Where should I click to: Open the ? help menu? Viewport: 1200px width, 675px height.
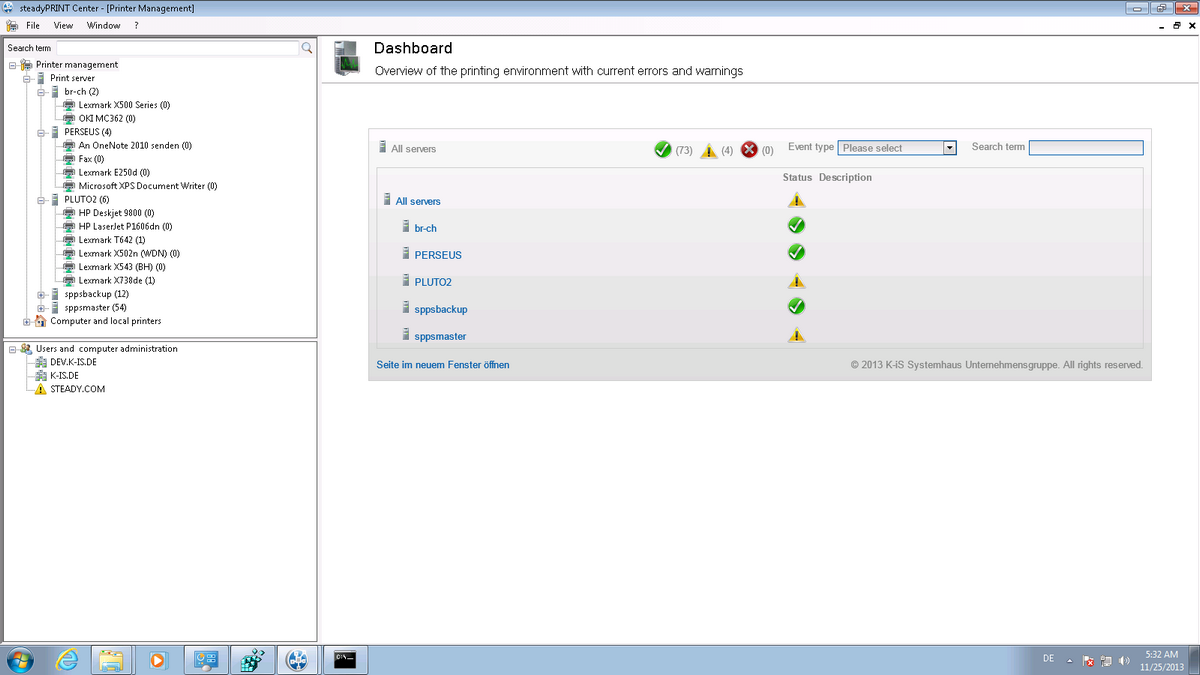[136, 25]
